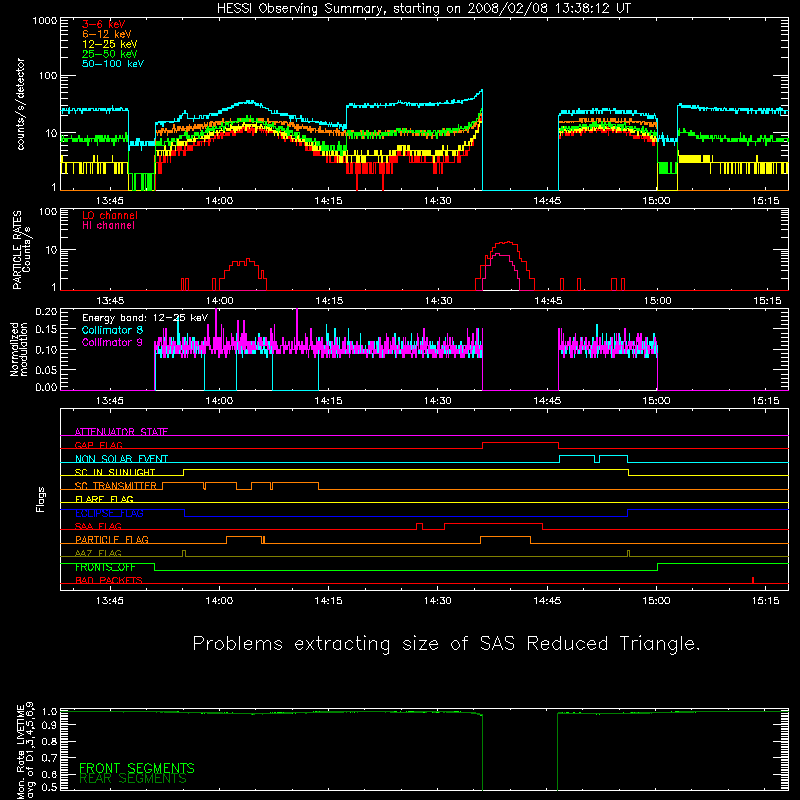This screenshot has width=800, height=800.
Task: Click the red bad packets spike marker
Action: click(753, 580)
